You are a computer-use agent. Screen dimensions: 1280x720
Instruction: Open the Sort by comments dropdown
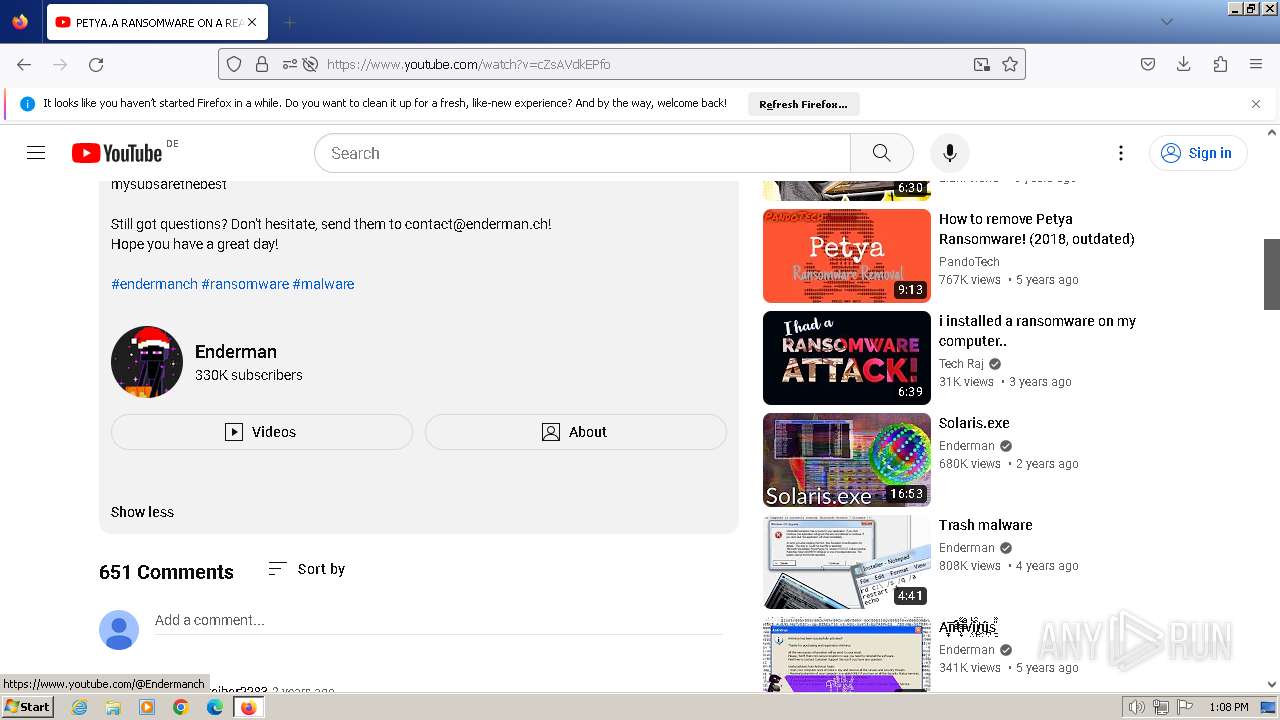[307, 569]
